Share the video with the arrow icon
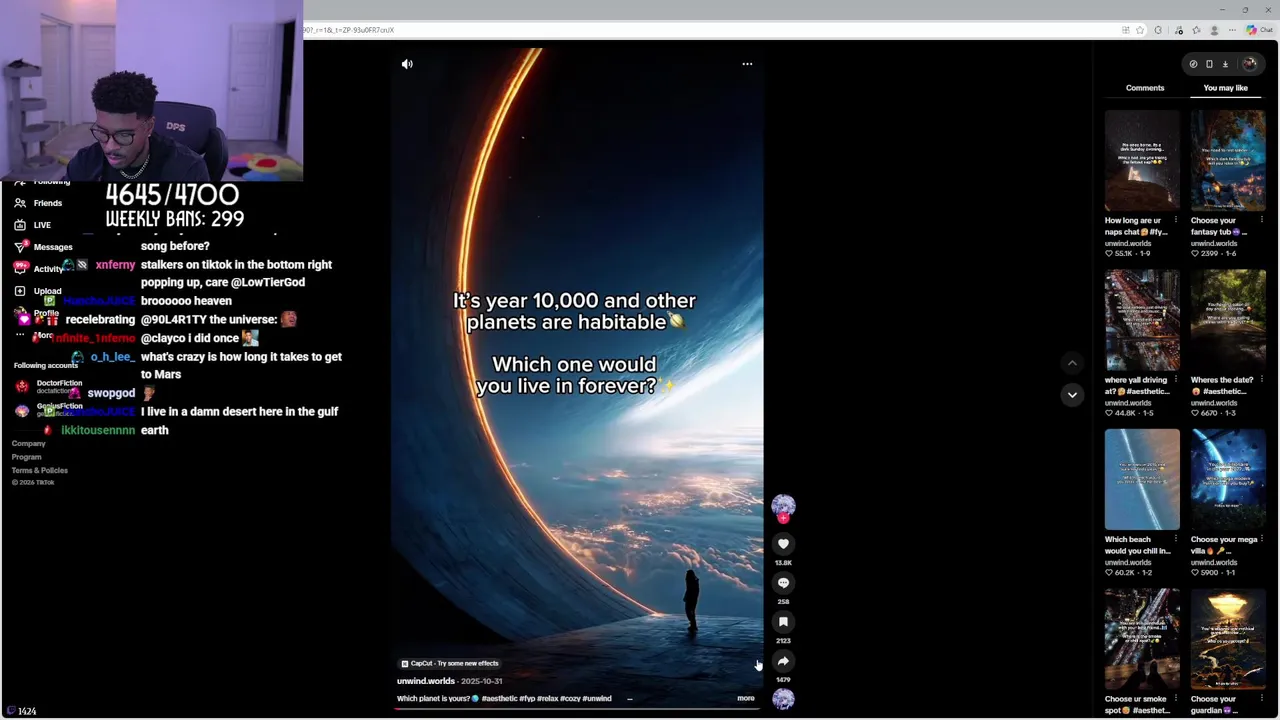The width and height of the screenshot is (1280, 720). click(x=783, y=661)
